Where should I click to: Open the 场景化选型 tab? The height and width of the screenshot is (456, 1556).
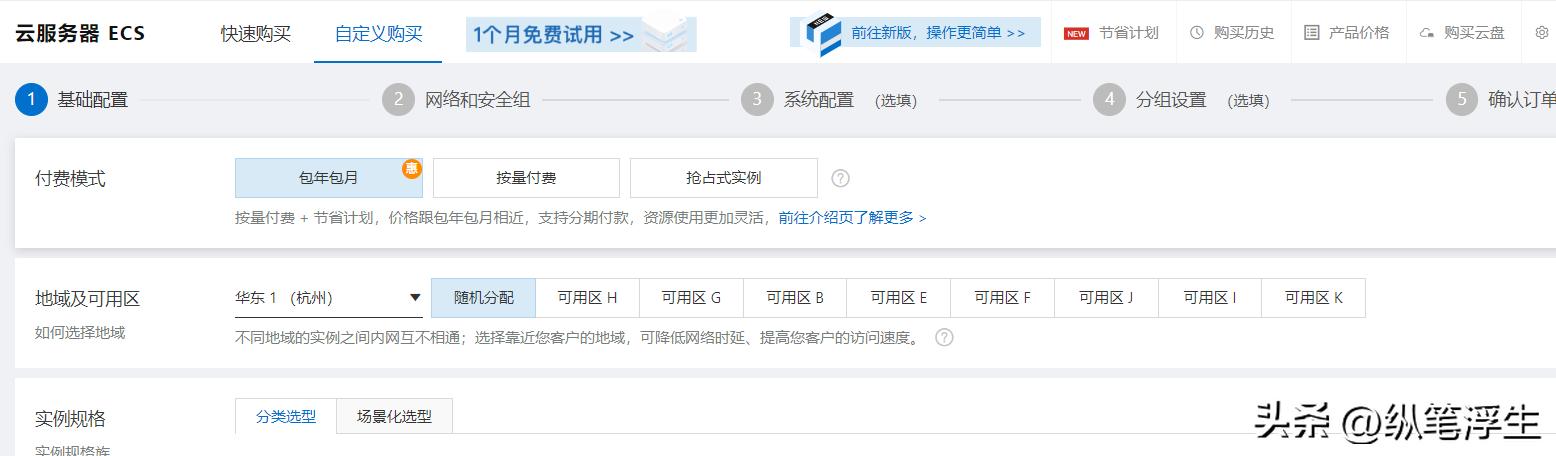tap(395, 416)
